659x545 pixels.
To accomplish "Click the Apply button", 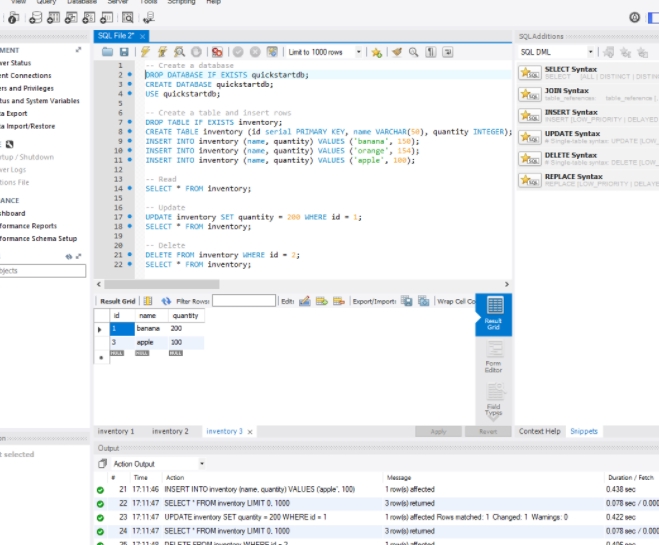I will click(x=437, y=431).
